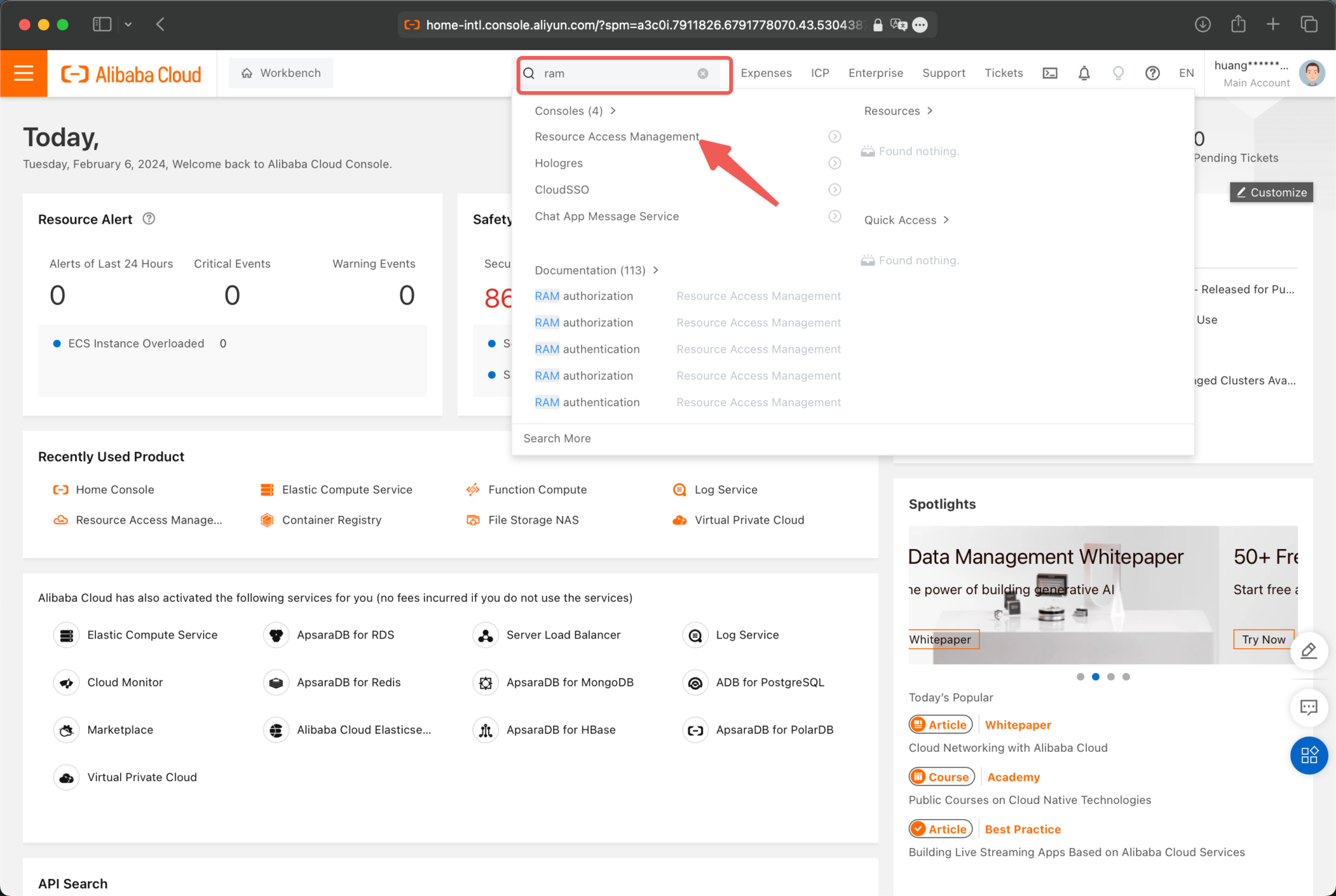Open Function Compute in recently used

tap(526, 489)
